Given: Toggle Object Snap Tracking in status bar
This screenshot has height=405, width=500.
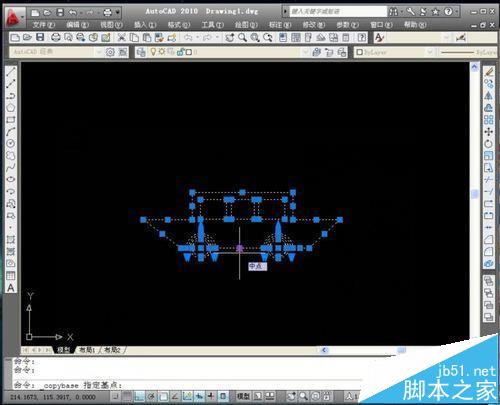Looking at the screenshot, I should coord(175,396).
